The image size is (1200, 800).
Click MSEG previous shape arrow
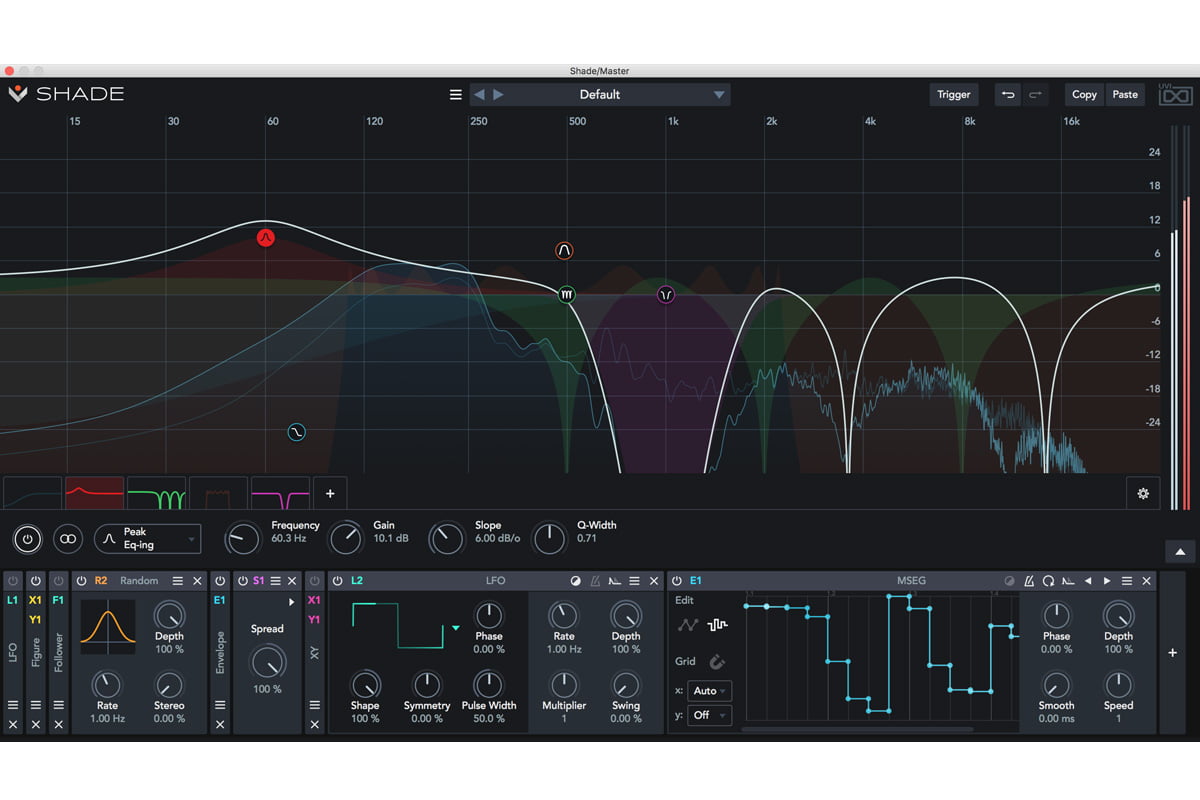[x=1088, y=581]
